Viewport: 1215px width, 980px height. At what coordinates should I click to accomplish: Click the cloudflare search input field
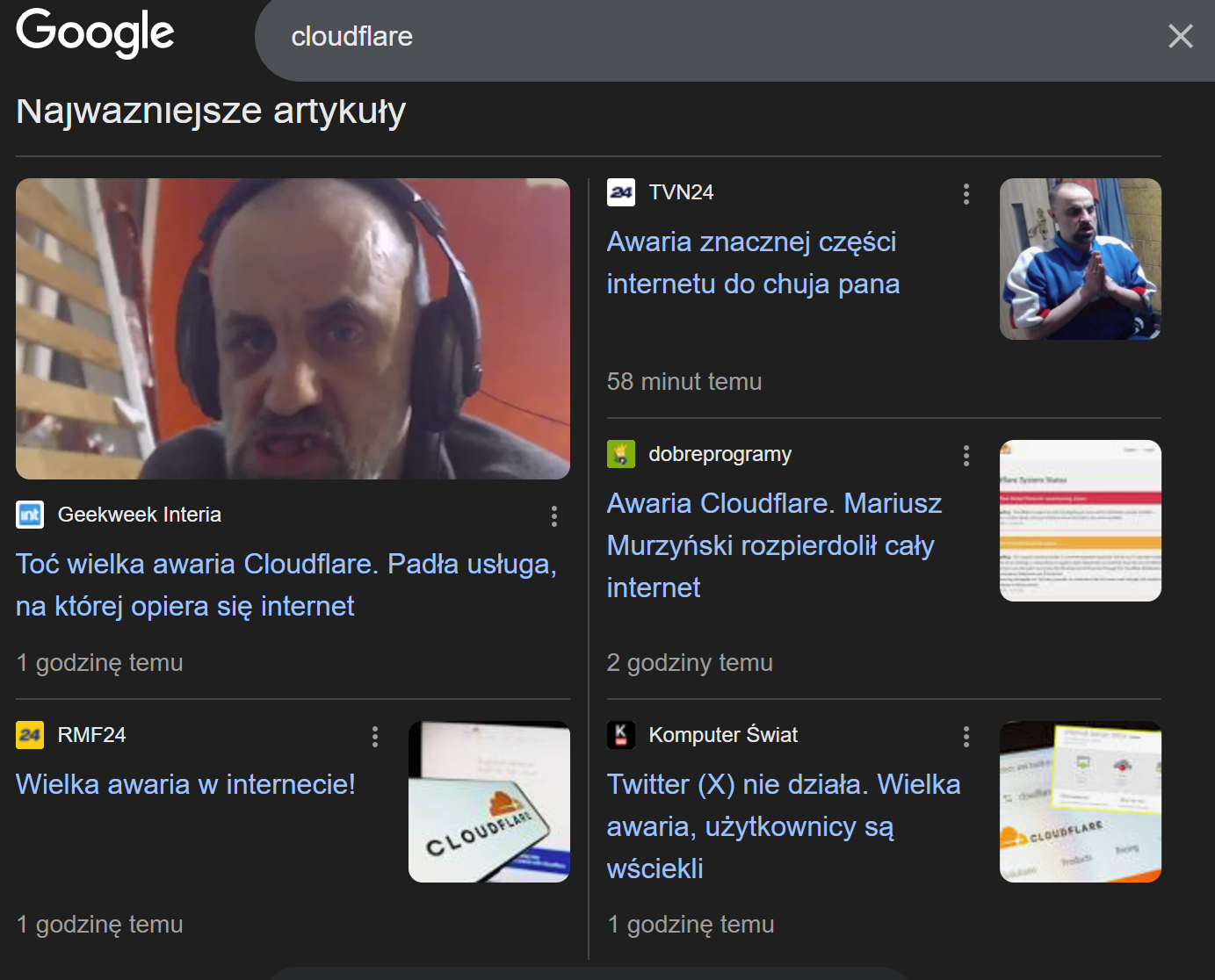click(x=703, y=37)
